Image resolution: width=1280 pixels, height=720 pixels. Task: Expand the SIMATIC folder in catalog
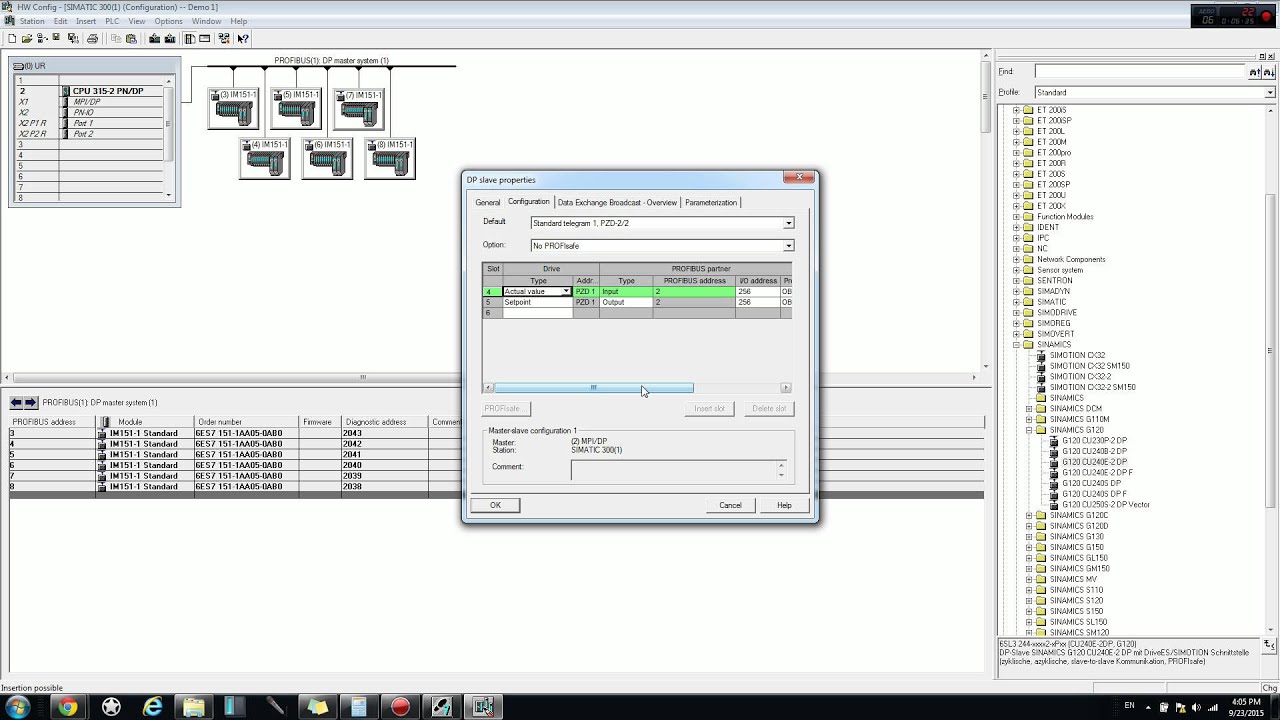tap(1016, 302)
